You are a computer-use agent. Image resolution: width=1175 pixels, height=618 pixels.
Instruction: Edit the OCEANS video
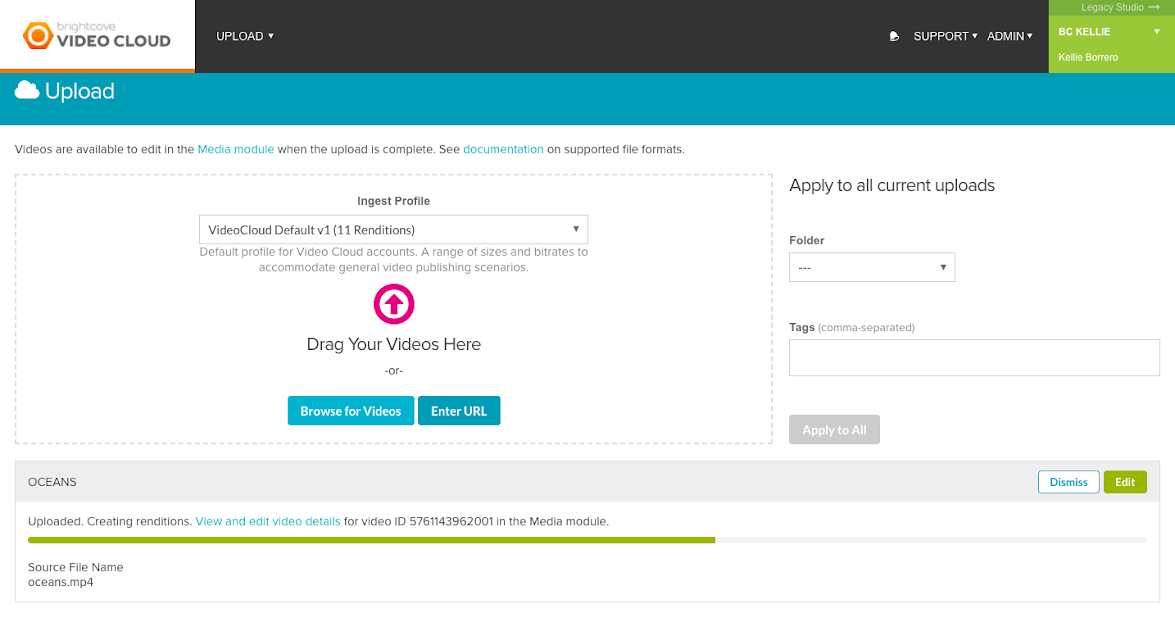[x=1125, y=482]
